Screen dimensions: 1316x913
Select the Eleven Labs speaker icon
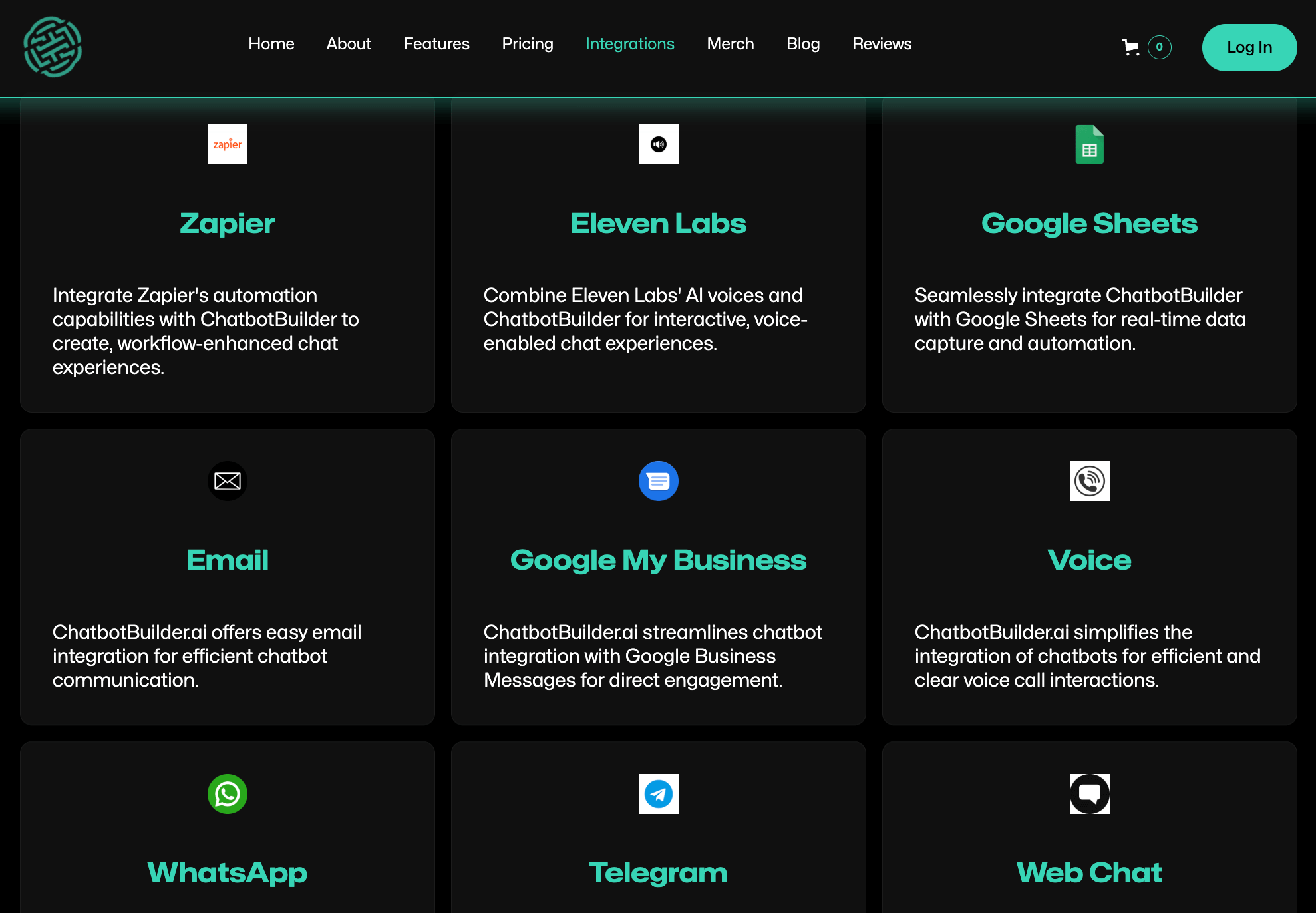pyautogui.click(x=658, y=144)
